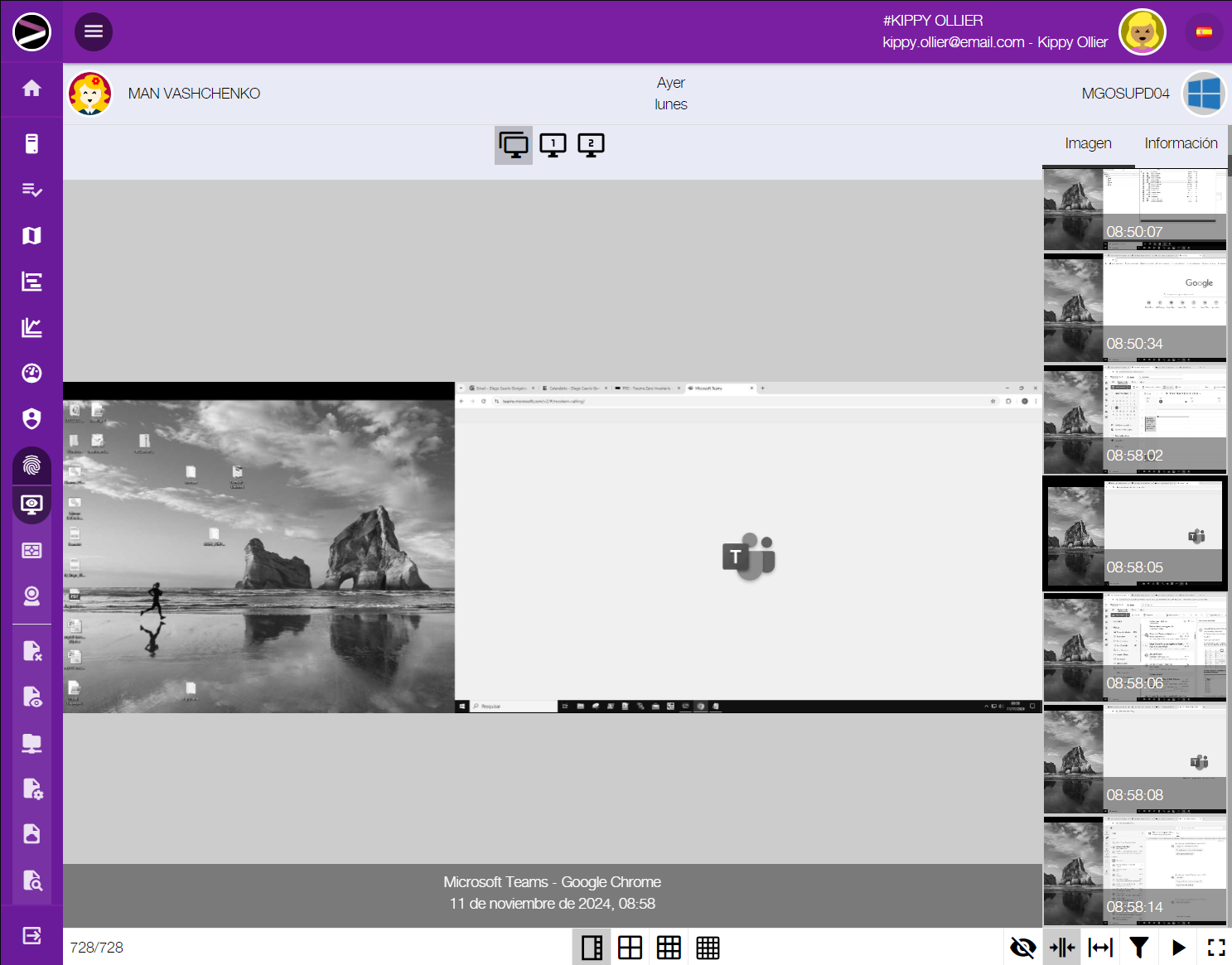Image resolution: width=1232 pixels, height=965 pixels.
Task: Click the webcam sidebar icon
Action: 31,596
